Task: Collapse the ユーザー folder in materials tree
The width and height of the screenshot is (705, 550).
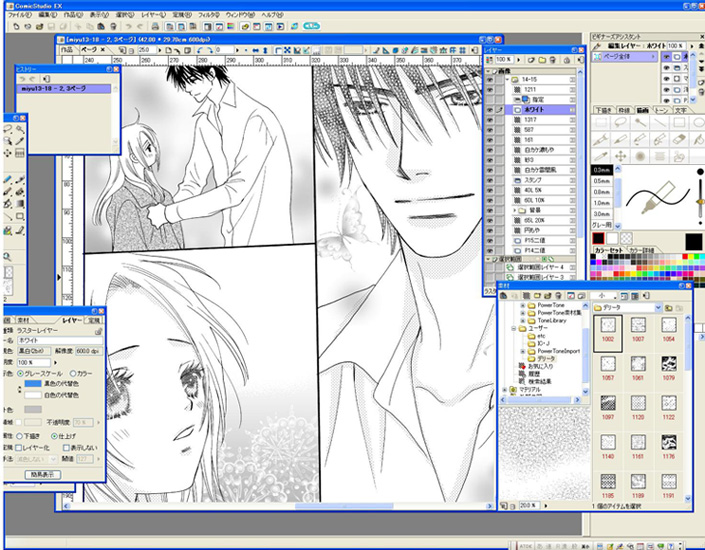Action: 514,328
